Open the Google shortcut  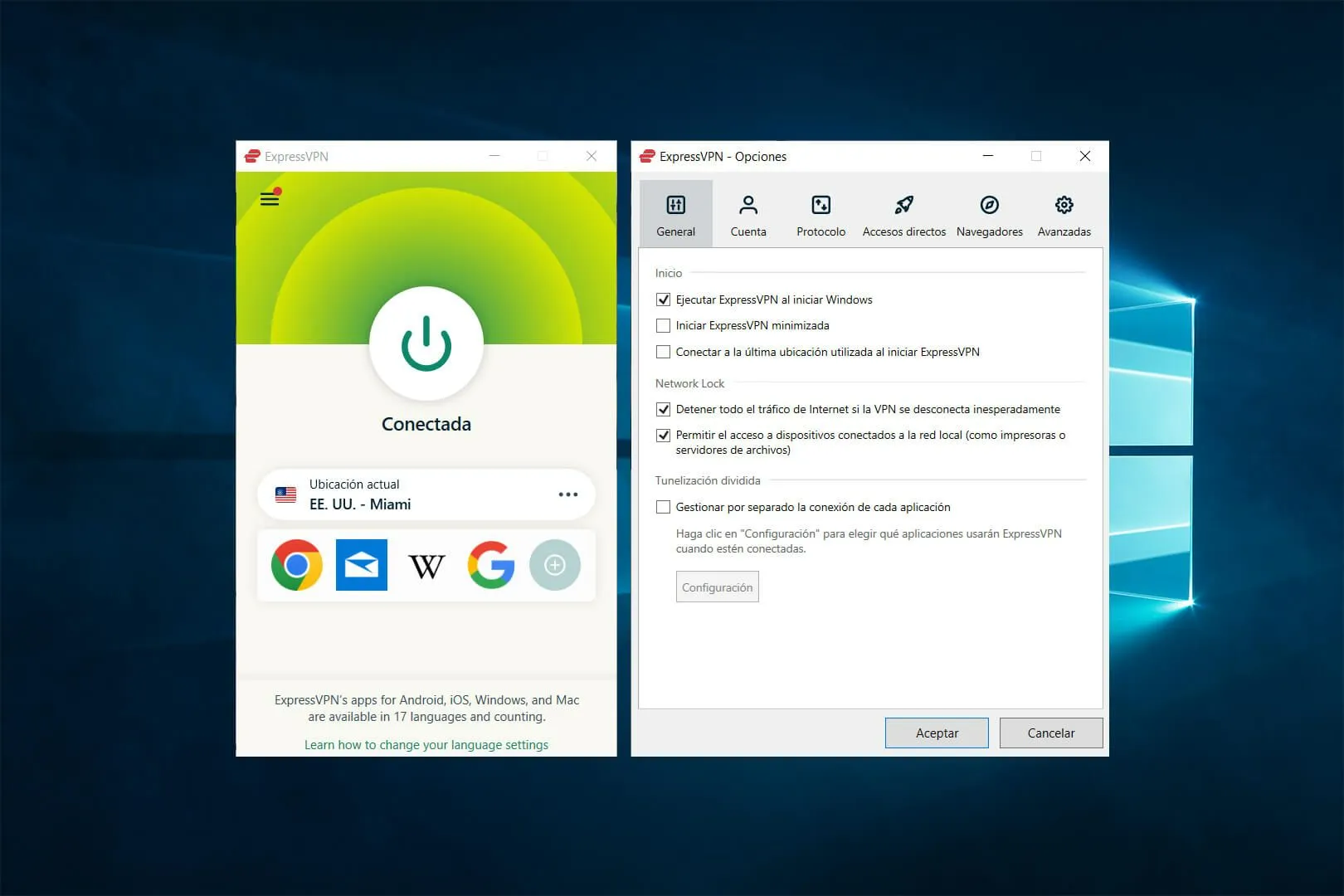491,565
